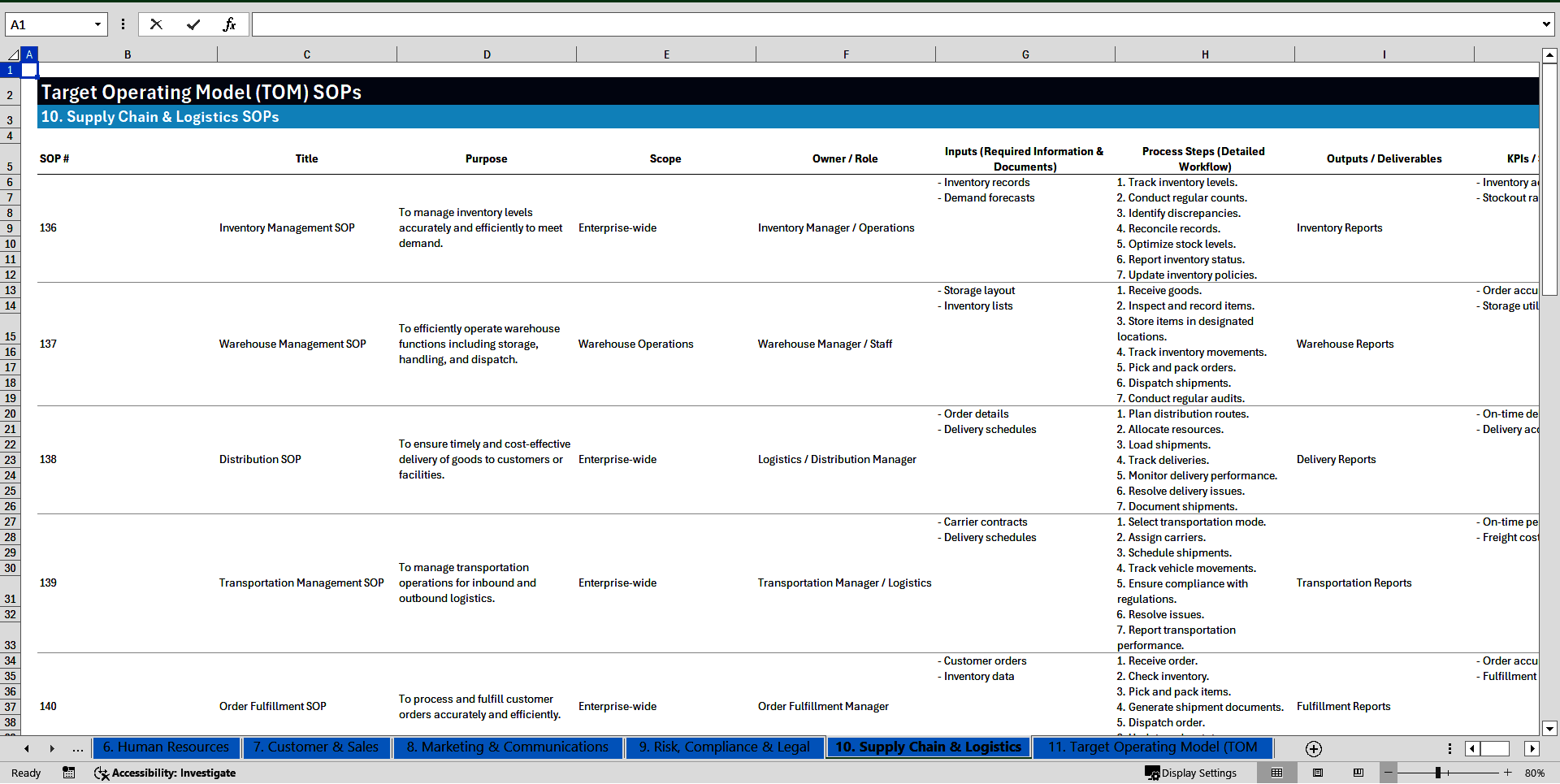Image resolution: width=1560 pixels, height=784 pixels.
Task: Confirm entry with the checkmark icon
Action: tap(193, 24)
